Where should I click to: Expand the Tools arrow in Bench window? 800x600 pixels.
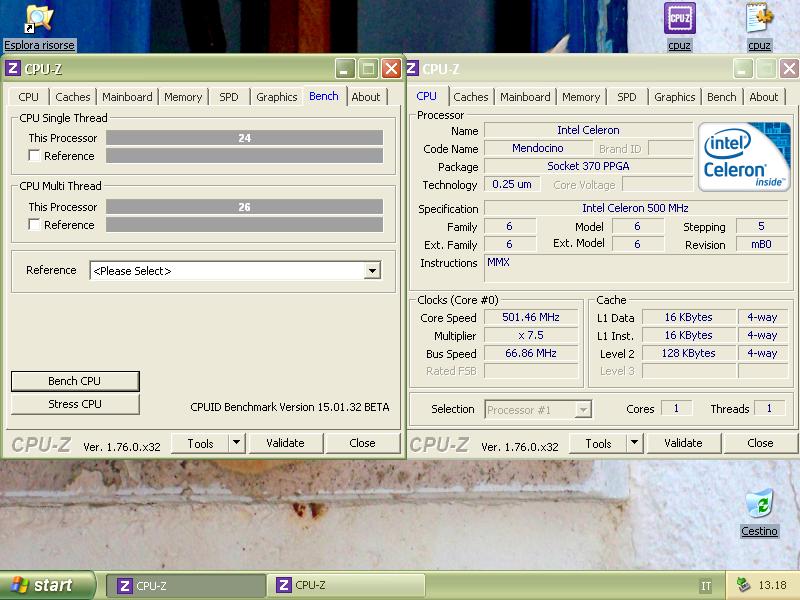coord(236,443)
